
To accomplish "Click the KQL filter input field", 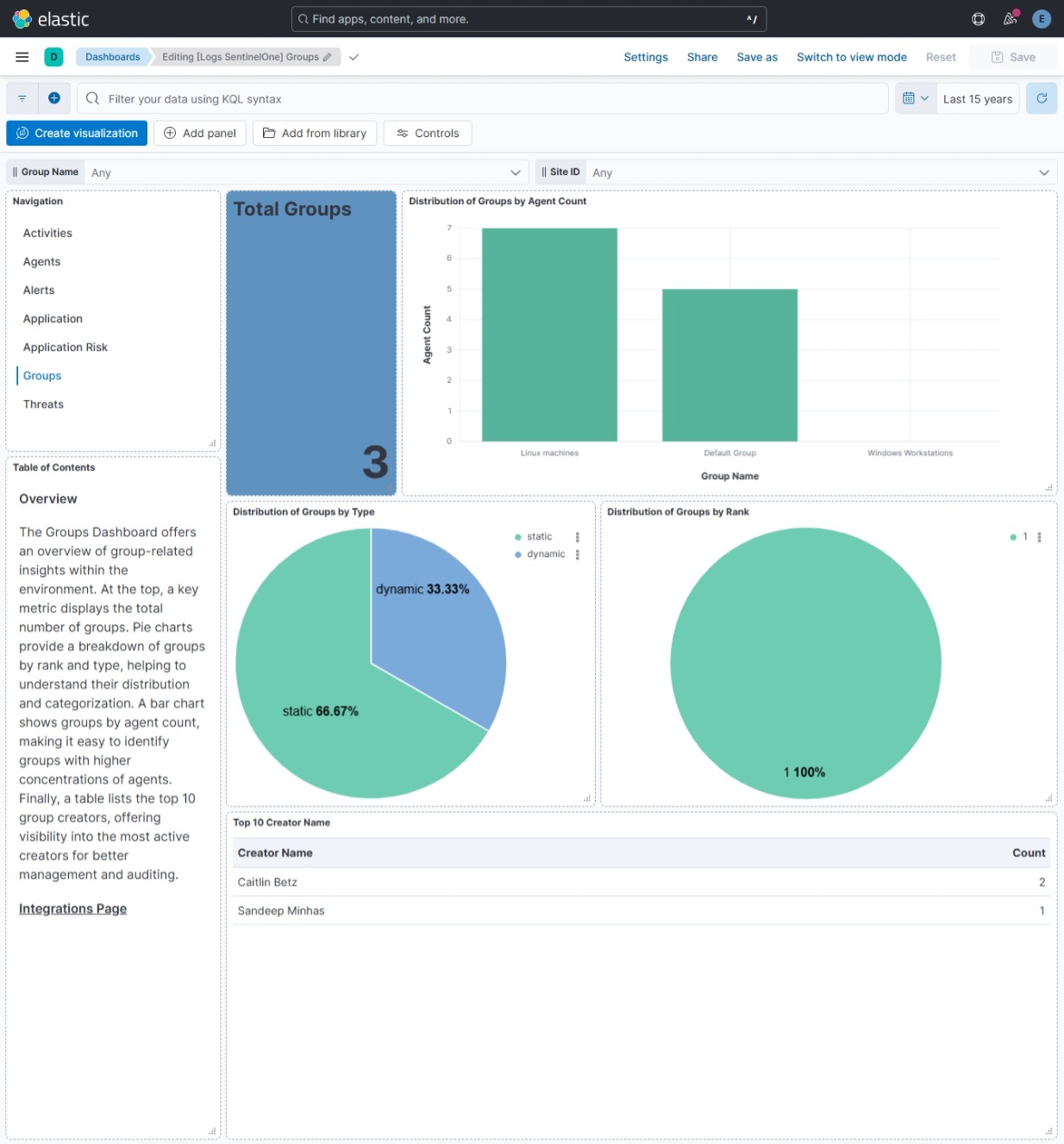I will click(x=345, y=97).
